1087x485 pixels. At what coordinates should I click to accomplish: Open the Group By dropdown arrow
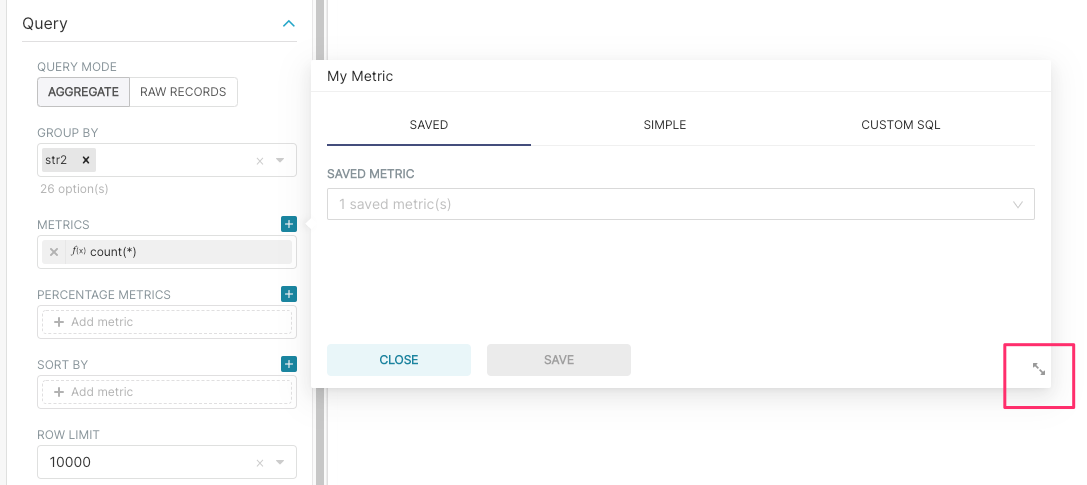coord(280,160)
